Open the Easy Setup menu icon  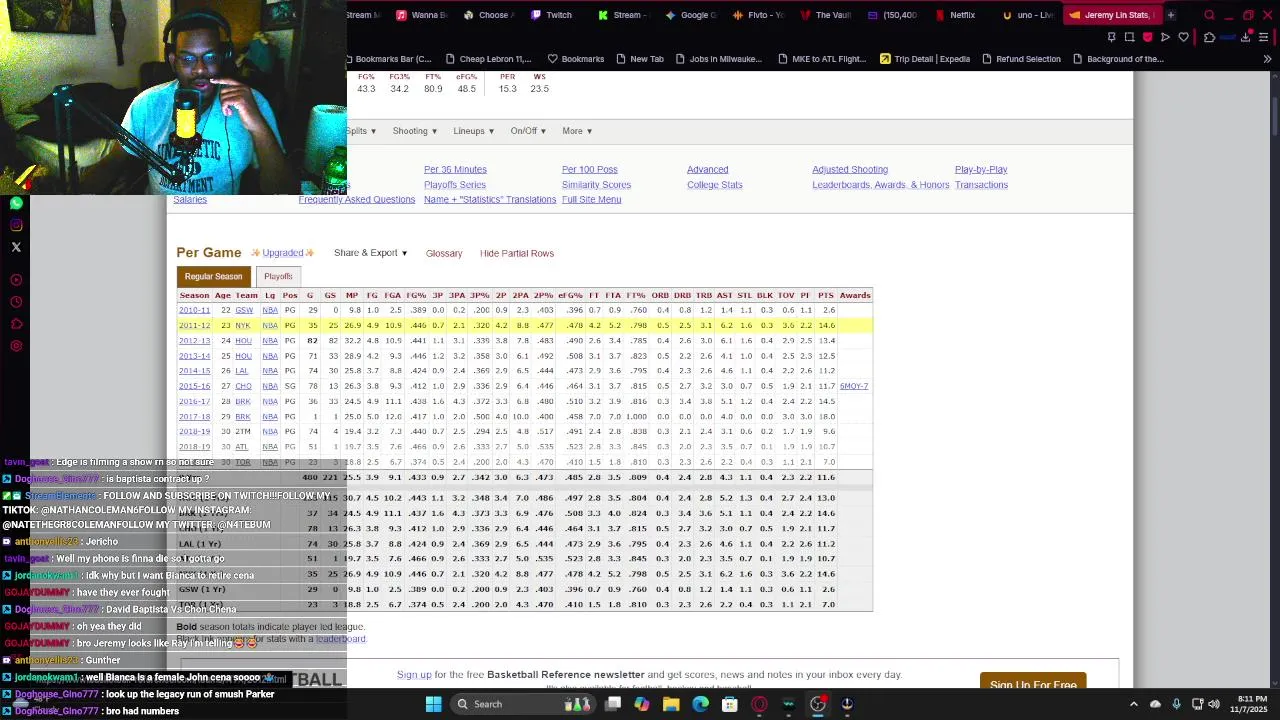1264,37
